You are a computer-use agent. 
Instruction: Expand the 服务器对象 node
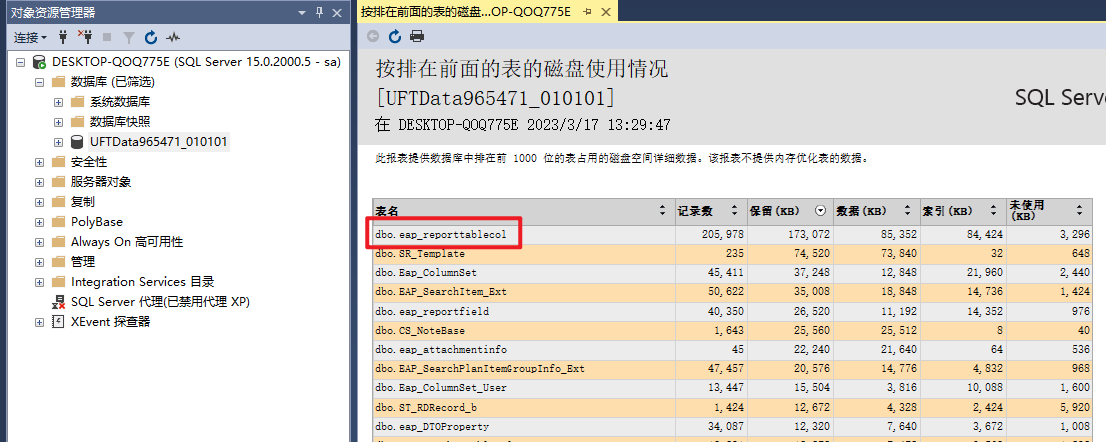click(x=40, y=182)
